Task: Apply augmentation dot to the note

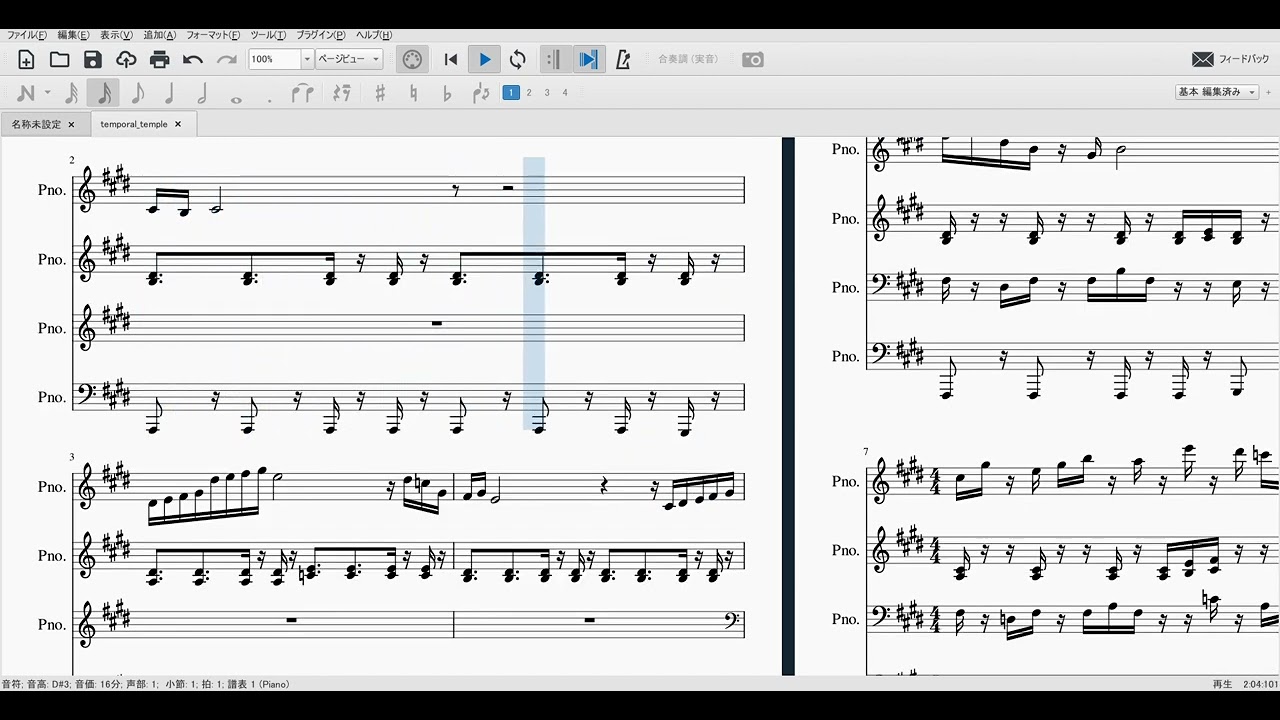Action: tap(269, 99)
